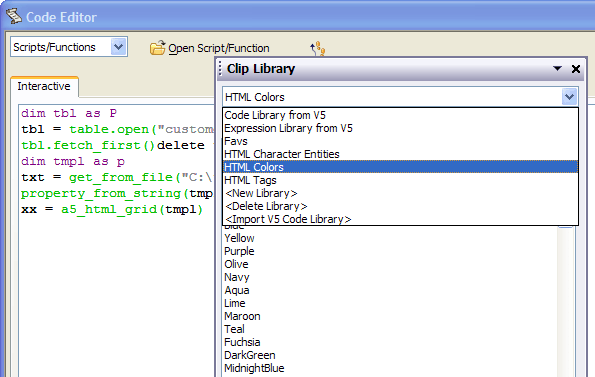The width and height of the screenshot is (595, 377).
Task: Select the Lime color clip
Action: click(235, 303)
